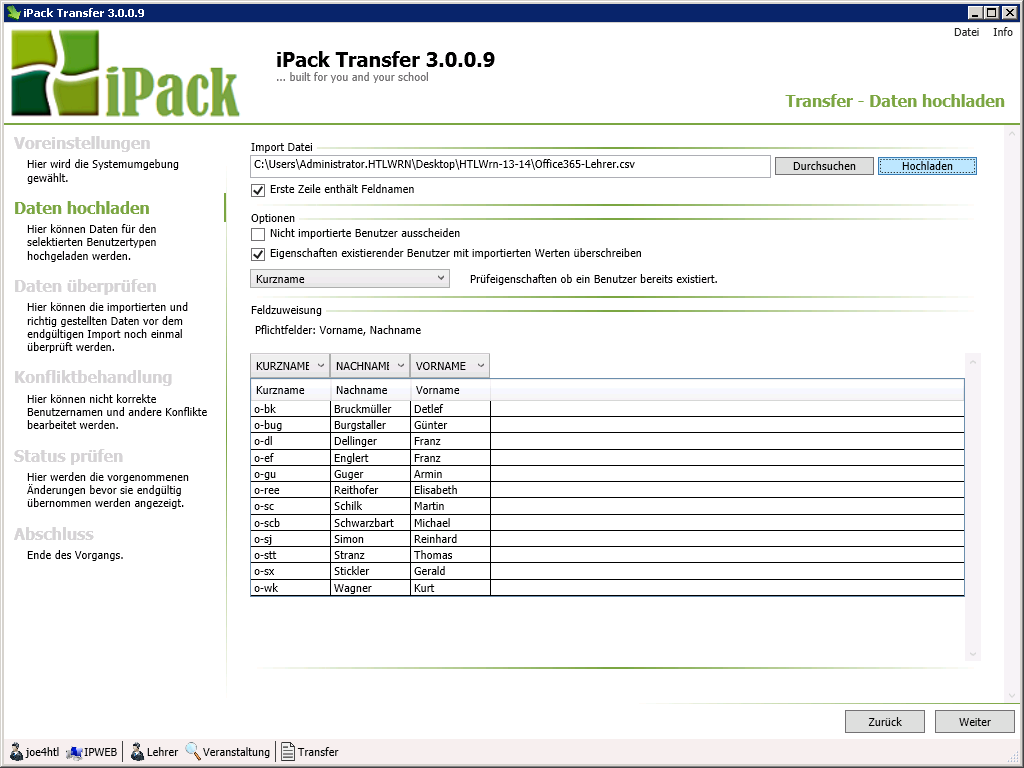Select the Dellinger cell
The image size is (1024, 768).
pos(370,441)
